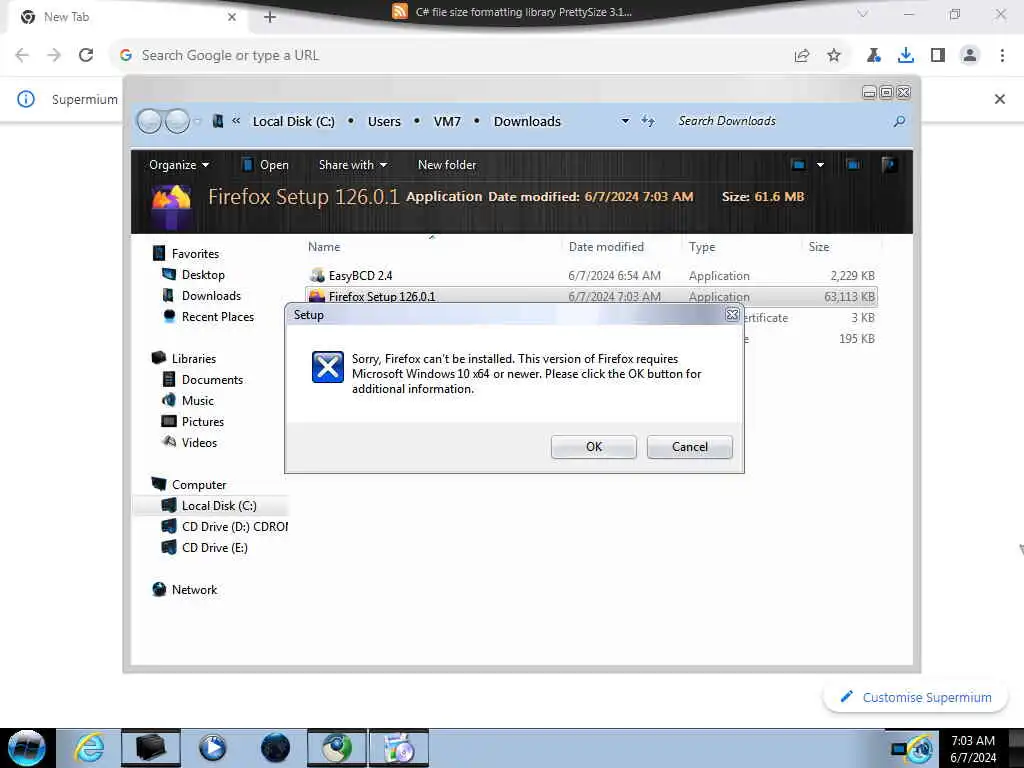Viewport: 1024px width, 768px height.
Task: Dismiss the Supermium info bar
Action: (x=999, y=99)
